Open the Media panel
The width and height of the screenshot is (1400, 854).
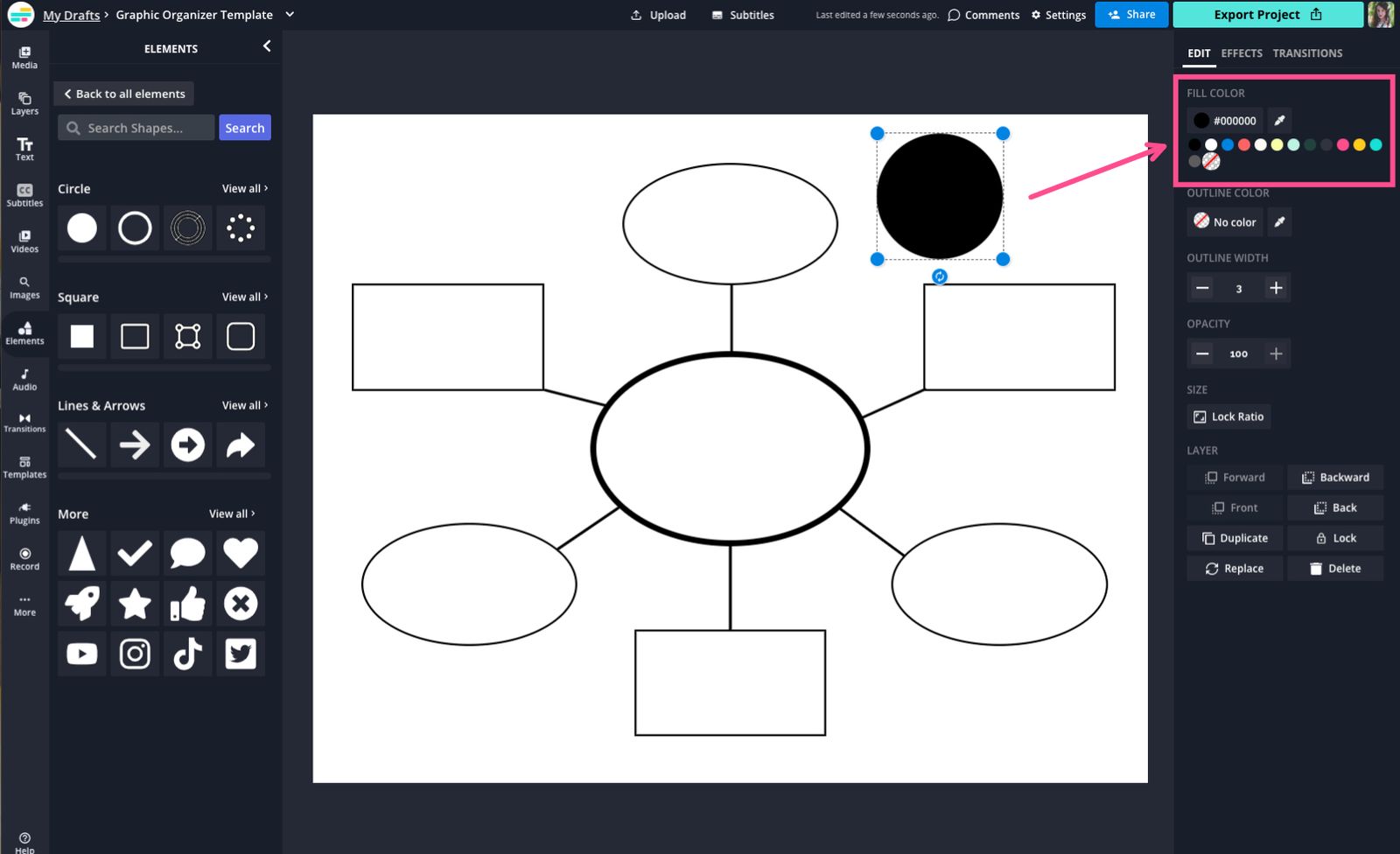click(24, 57)
